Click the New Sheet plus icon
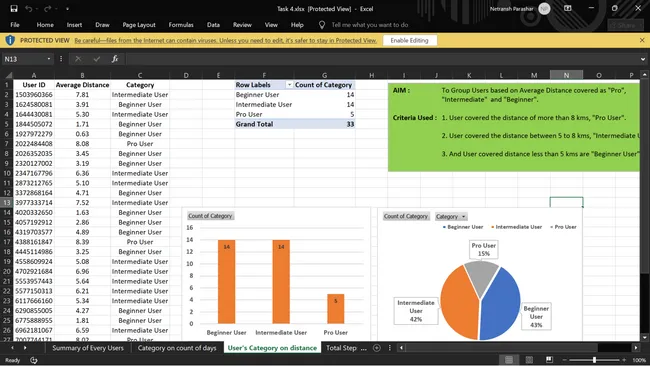 click(376, 348)
